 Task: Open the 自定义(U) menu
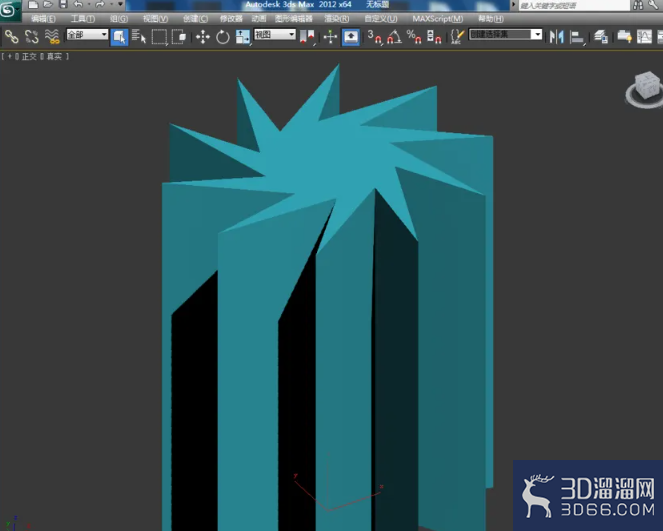click(381, 19)
